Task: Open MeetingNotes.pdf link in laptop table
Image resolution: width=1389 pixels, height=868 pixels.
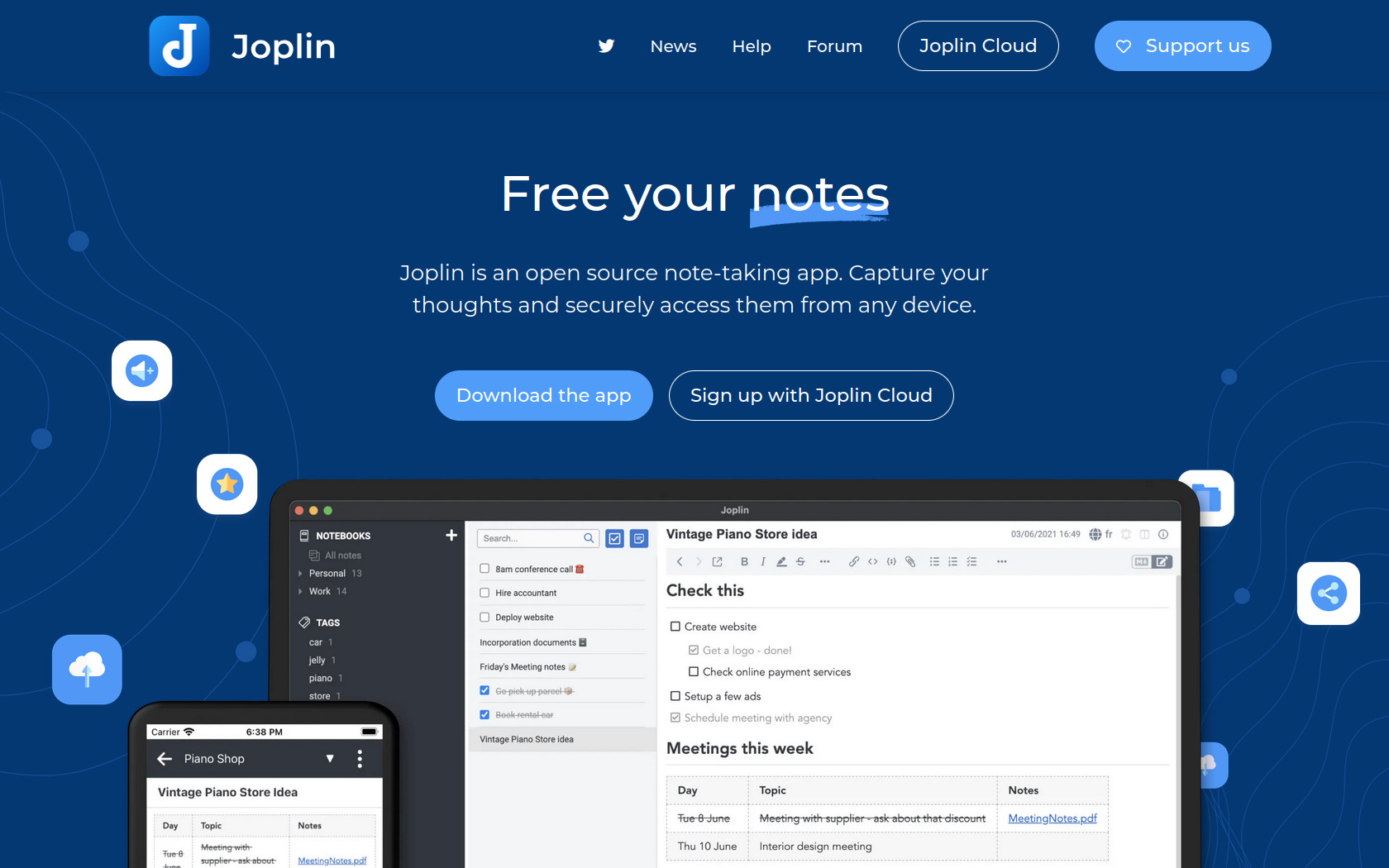Action: (1052, 818)
